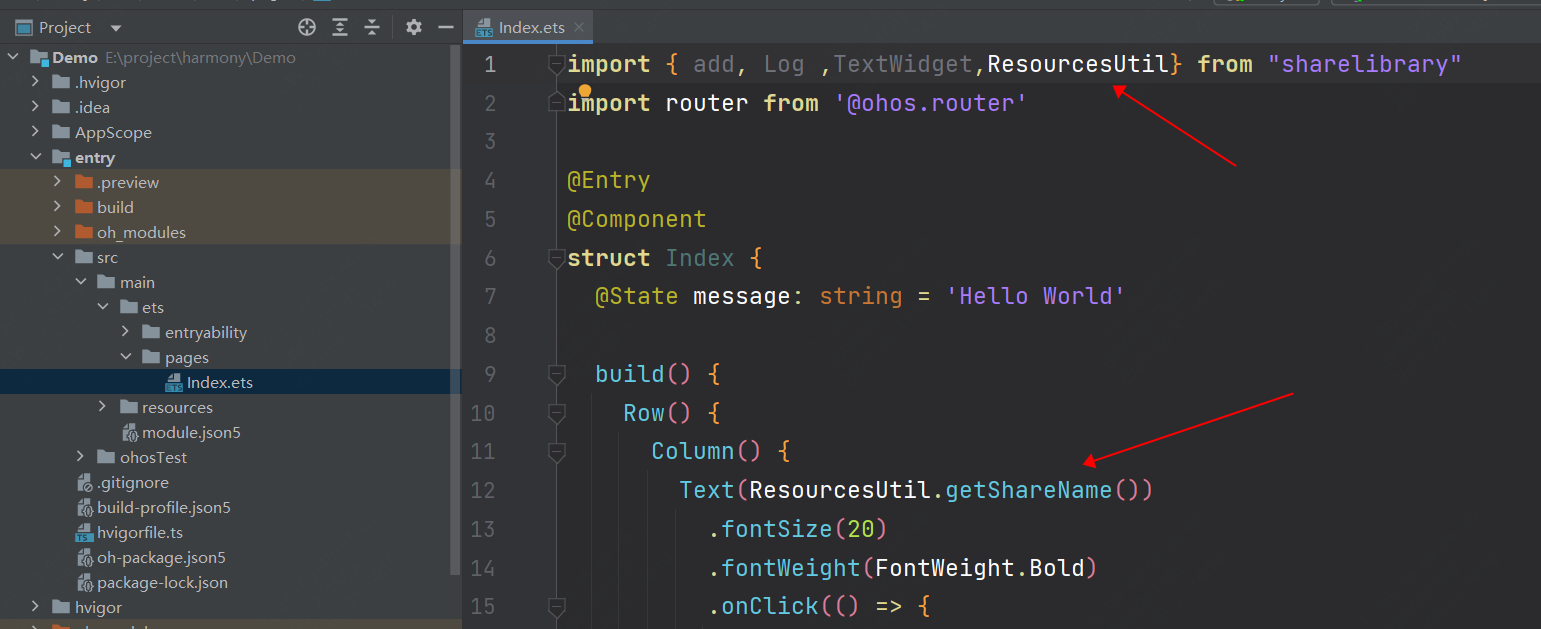Click getShareName method call on line 12
The height and width of the screenshot is (629, 1541).
1028,490
